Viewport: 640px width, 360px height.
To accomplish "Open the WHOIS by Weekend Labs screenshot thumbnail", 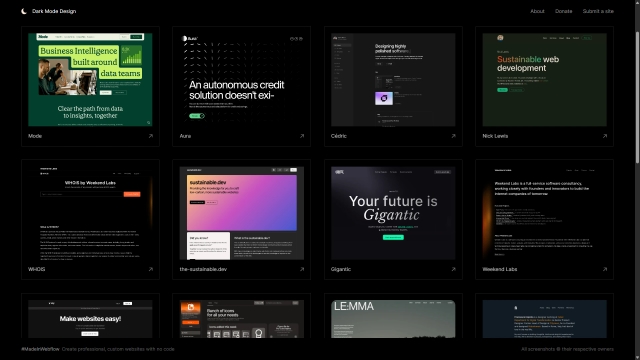I will click(x=90, y=213).
